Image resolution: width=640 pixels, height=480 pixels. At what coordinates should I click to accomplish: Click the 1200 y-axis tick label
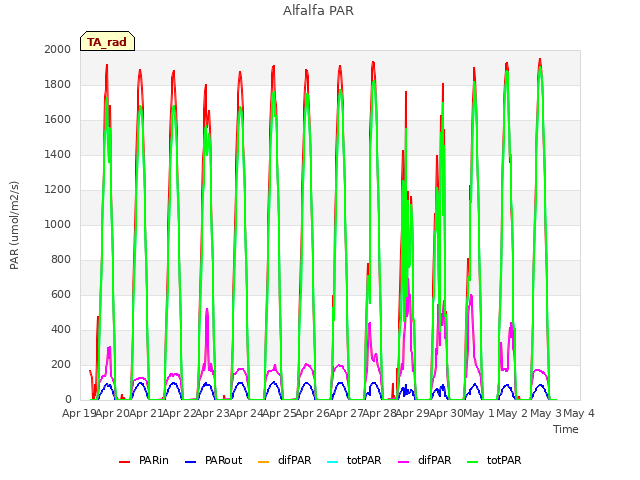point(58,189)
